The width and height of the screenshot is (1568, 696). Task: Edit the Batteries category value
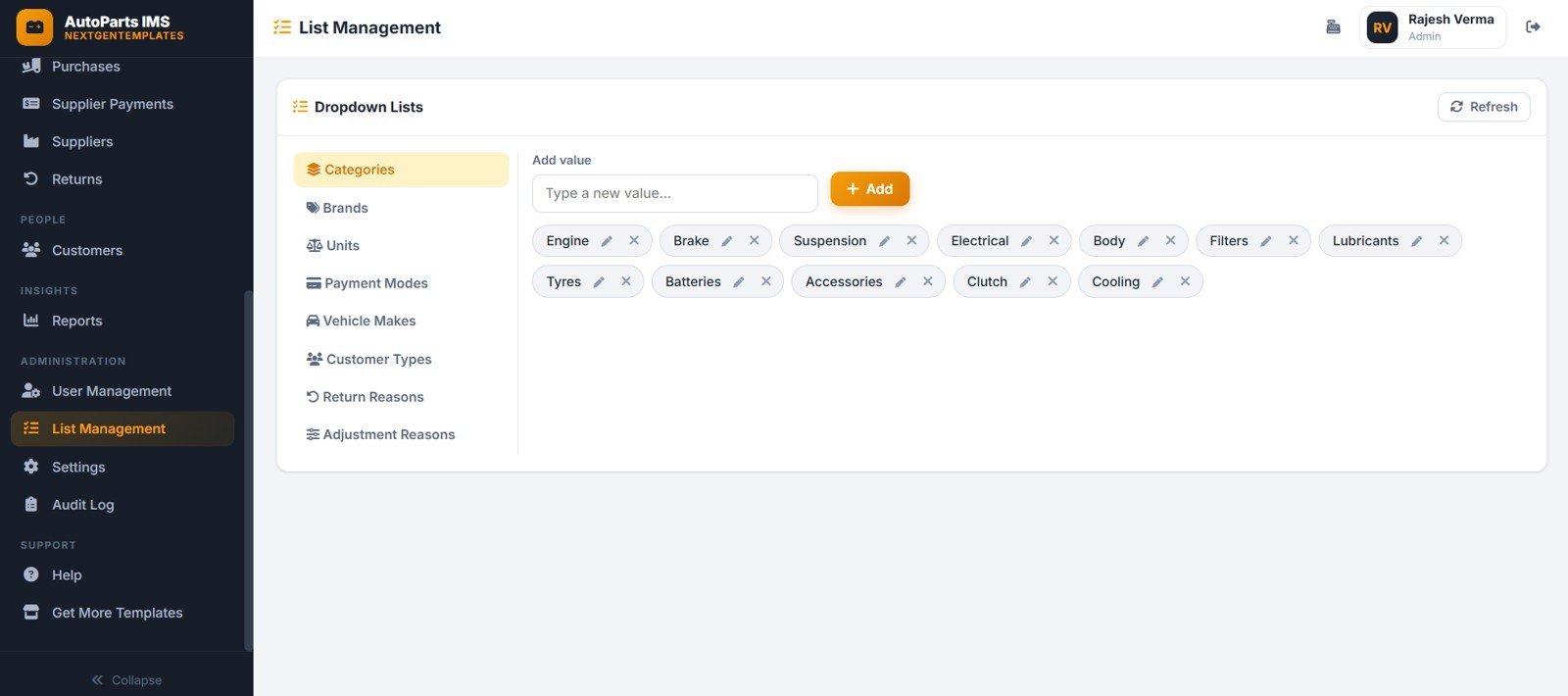(739, 282)
